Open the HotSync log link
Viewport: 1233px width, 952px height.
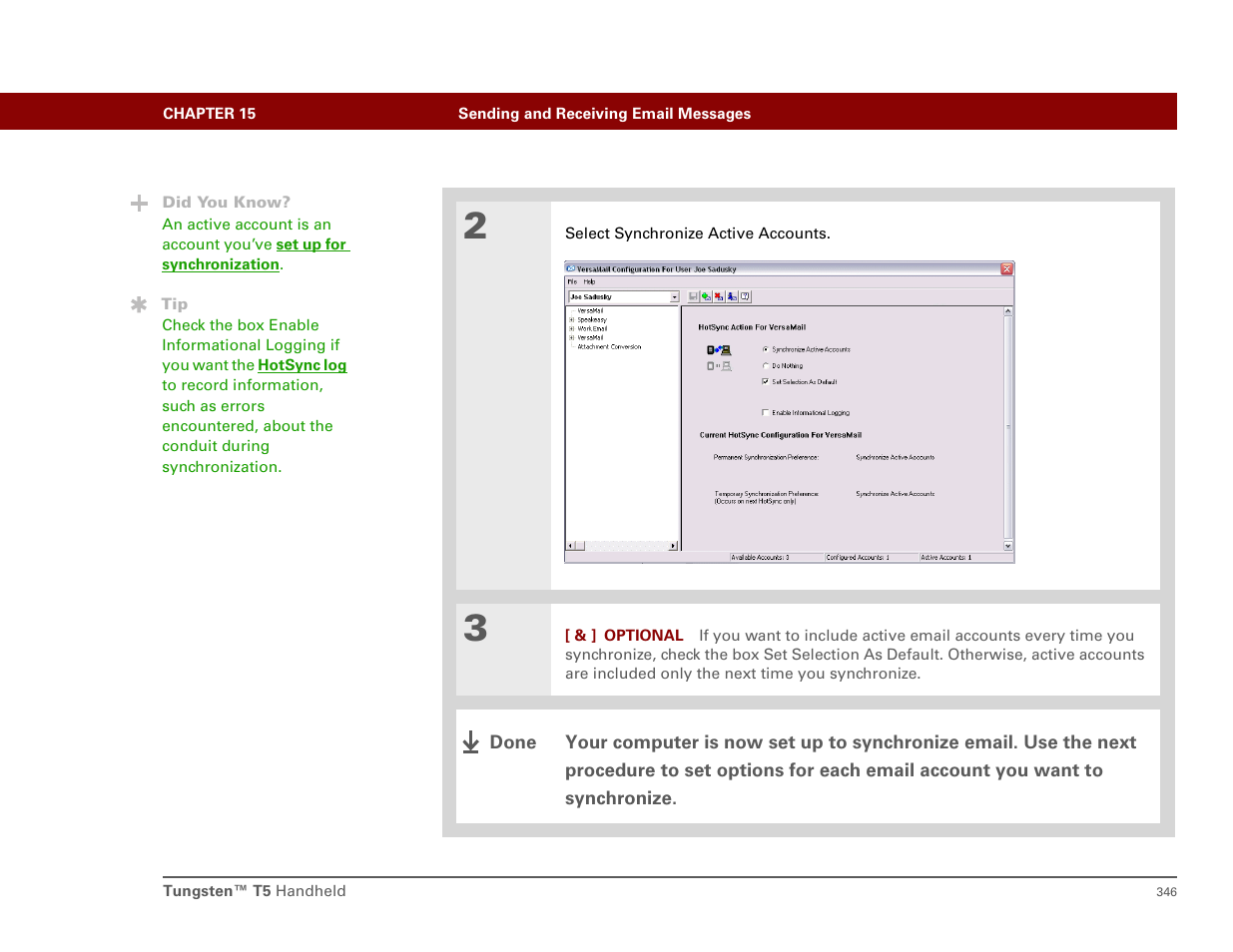pyautogui.click(x=302, y=365)
